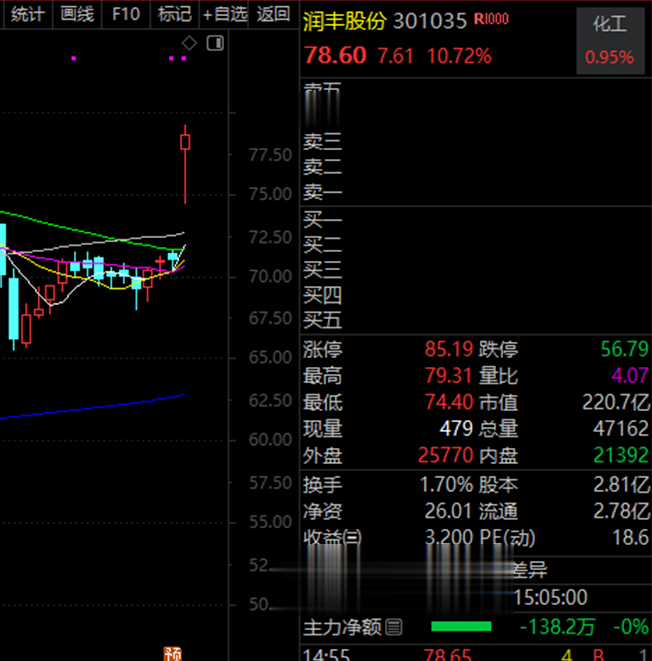
Task: Open the 化工 sector box
Action: [610, 41]
